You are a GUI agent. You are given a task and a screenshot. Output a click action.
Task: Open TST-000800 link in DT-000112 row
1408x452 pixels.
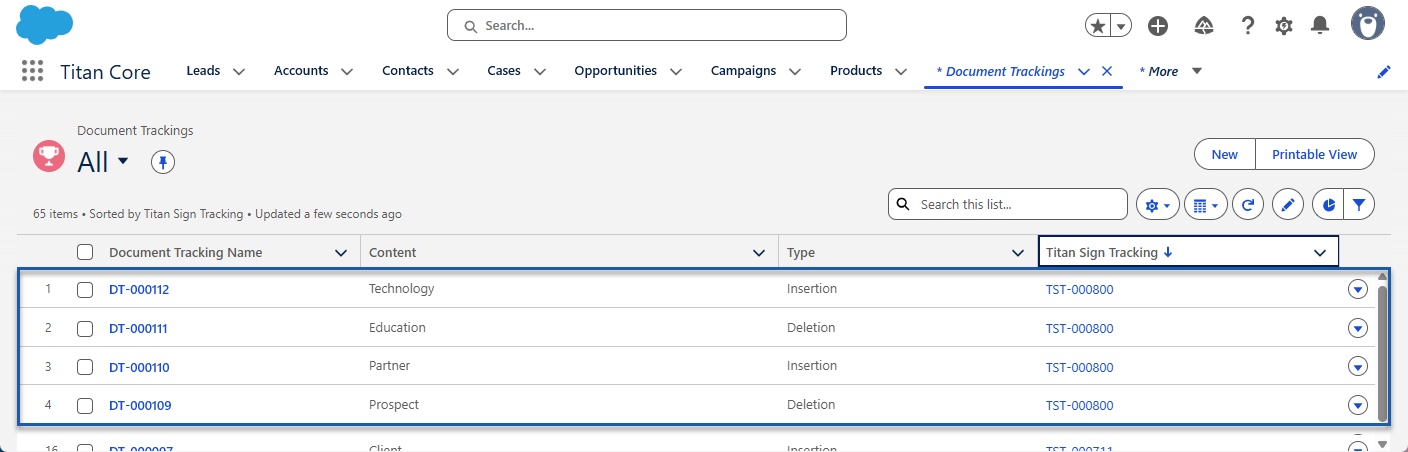coord(1079,290)
